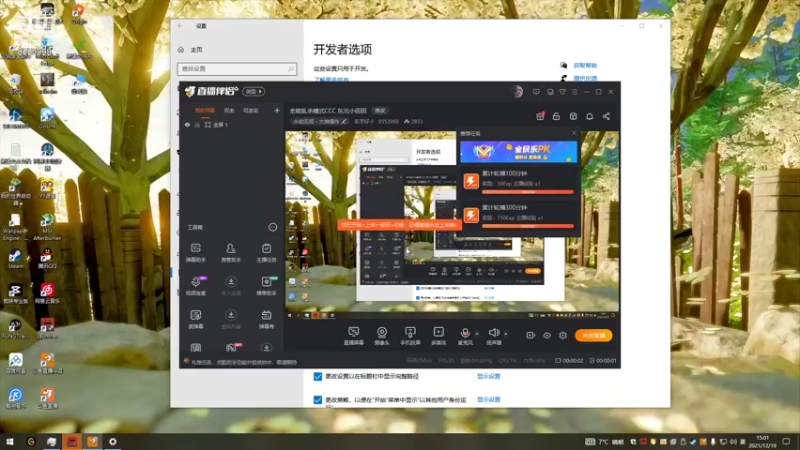
Task: Open the Settings gear on the taskbar
Action: coord(113,441)
